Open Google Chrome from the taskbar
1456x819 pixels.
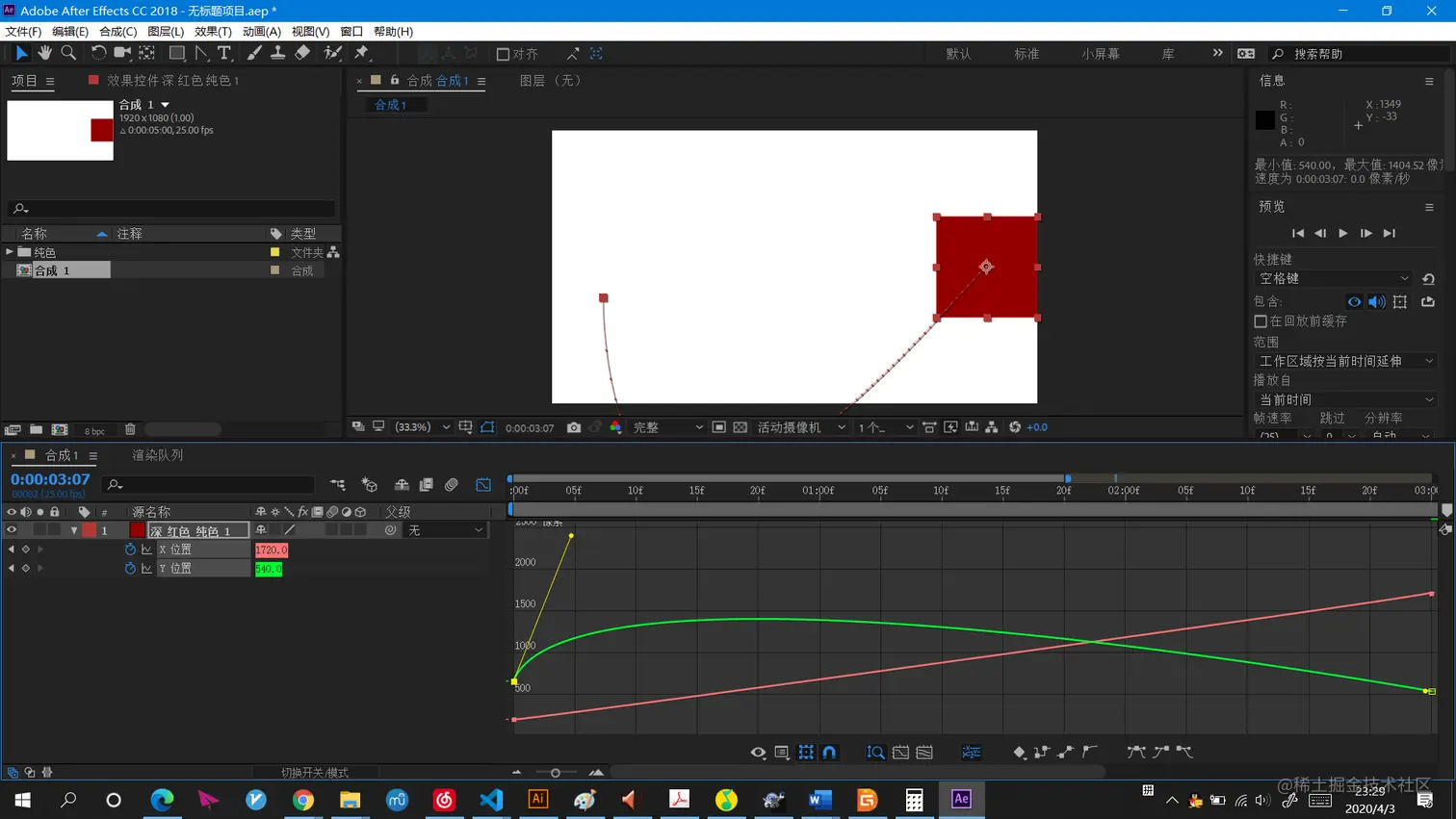303,799
